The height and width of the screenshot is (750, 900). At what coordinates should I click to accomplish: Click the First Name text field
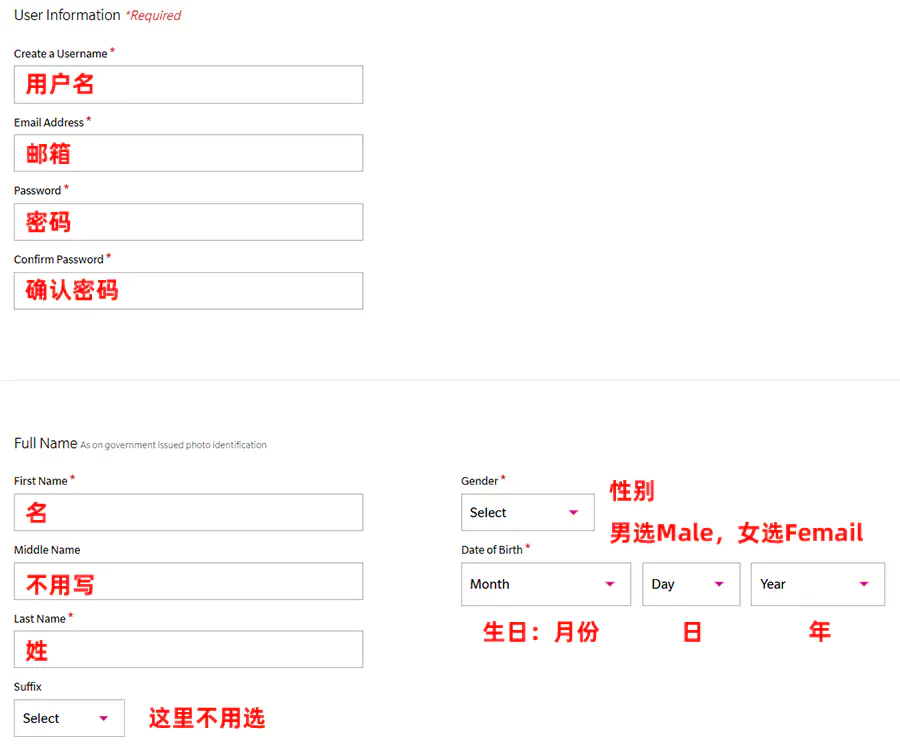(188, 513)
